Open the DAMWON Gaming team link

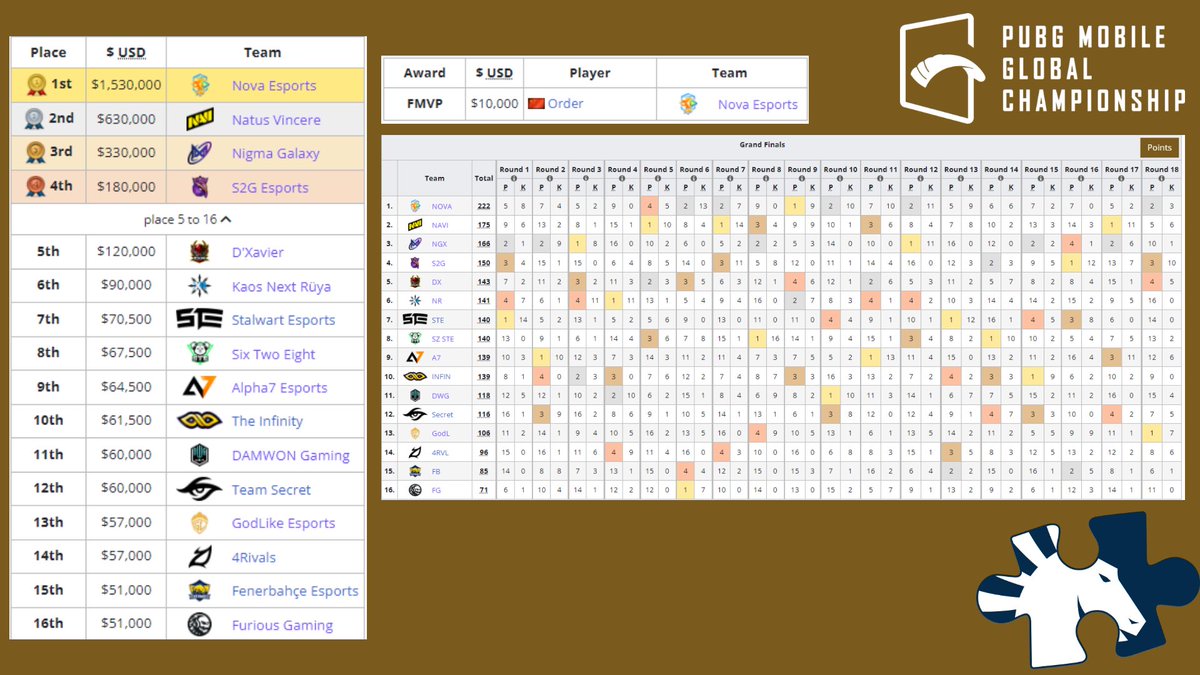291,456
